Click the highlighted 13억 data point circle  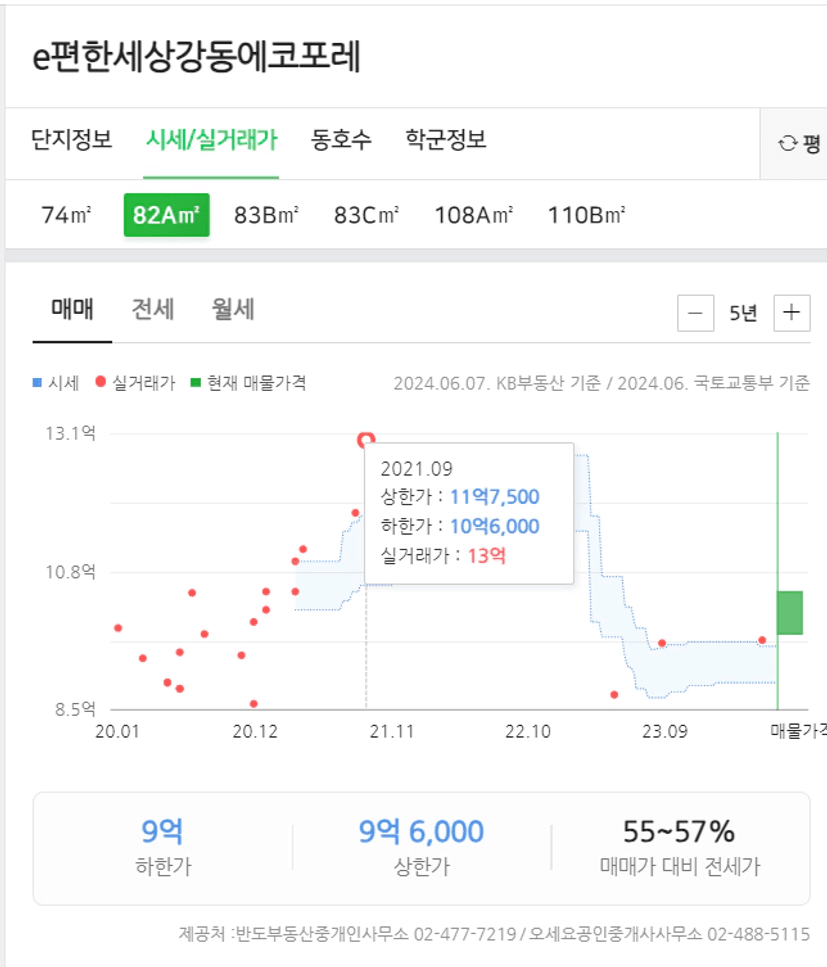coord(366,439)
